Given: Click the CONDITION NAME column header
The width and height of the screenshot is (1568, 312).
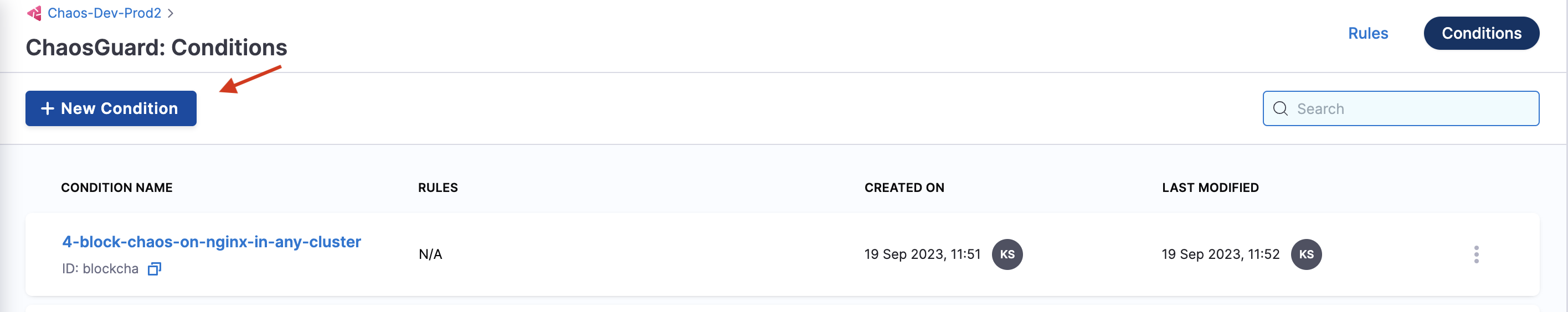Looking at the screenshot, I should click(117, 188).
